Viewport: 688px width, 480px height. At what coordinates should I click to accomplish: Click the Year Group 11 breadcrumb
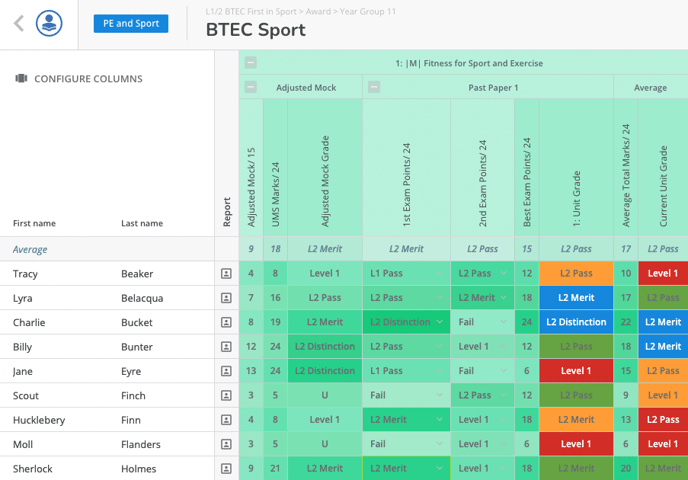(368, 10)
